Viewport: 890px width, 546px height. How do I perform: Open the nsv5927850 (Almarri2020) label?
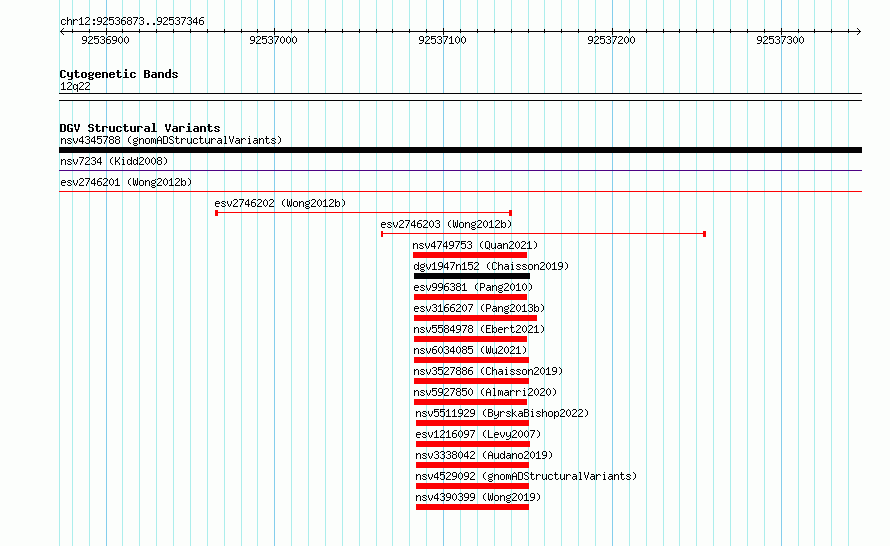[485, 392]
